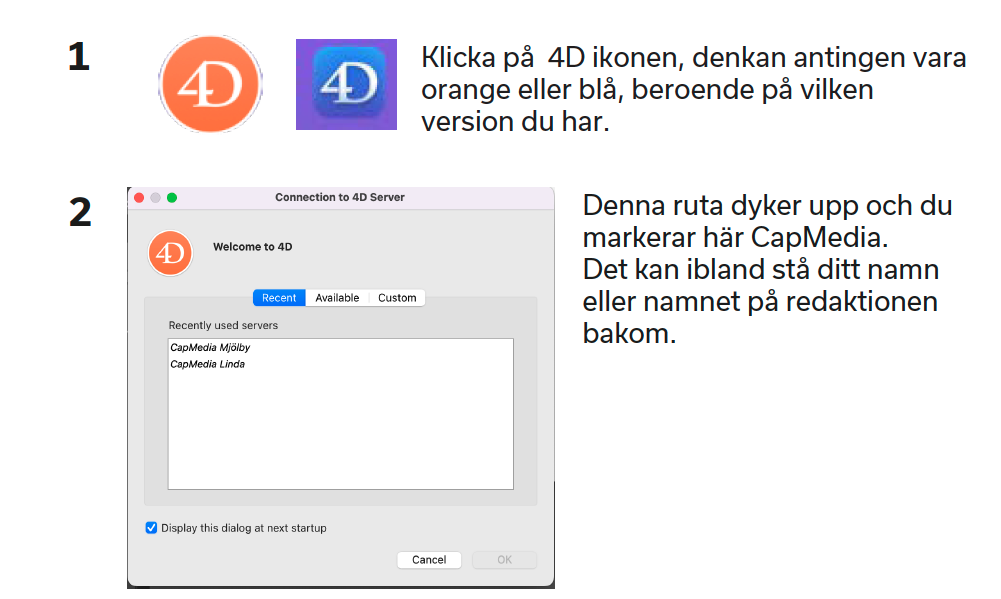Click empty space in the recent servers list

[x=340, y=430]
